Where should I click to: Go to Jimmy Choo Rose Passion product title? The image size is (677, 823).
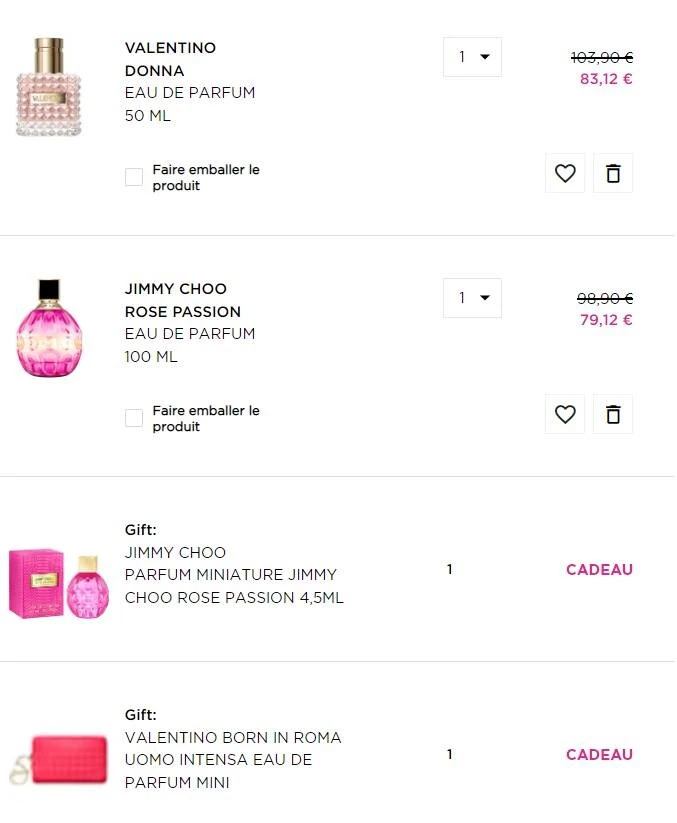point(182,300)
